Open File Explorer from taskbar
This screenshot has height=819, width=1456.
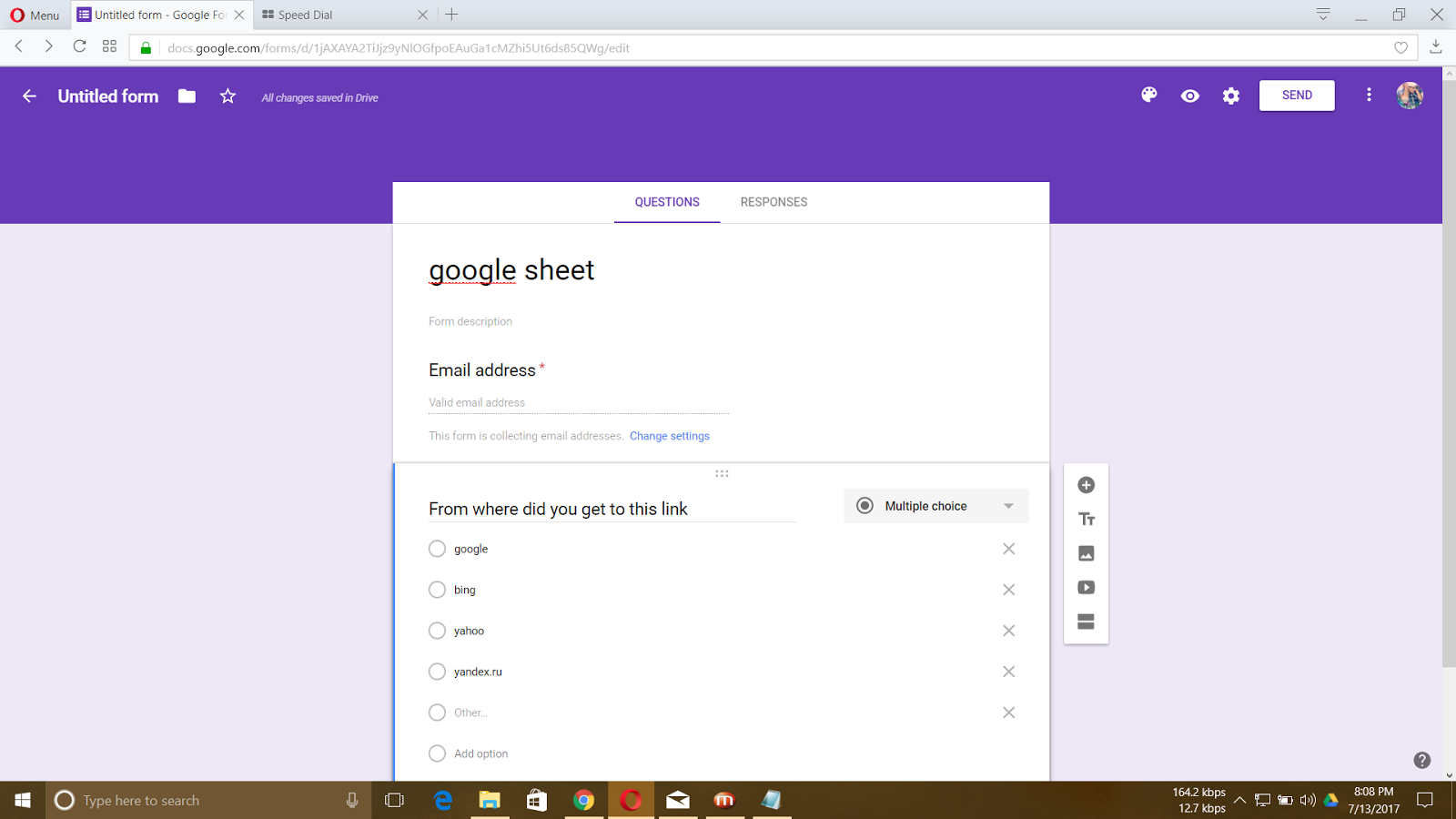[x=490, y=800]
